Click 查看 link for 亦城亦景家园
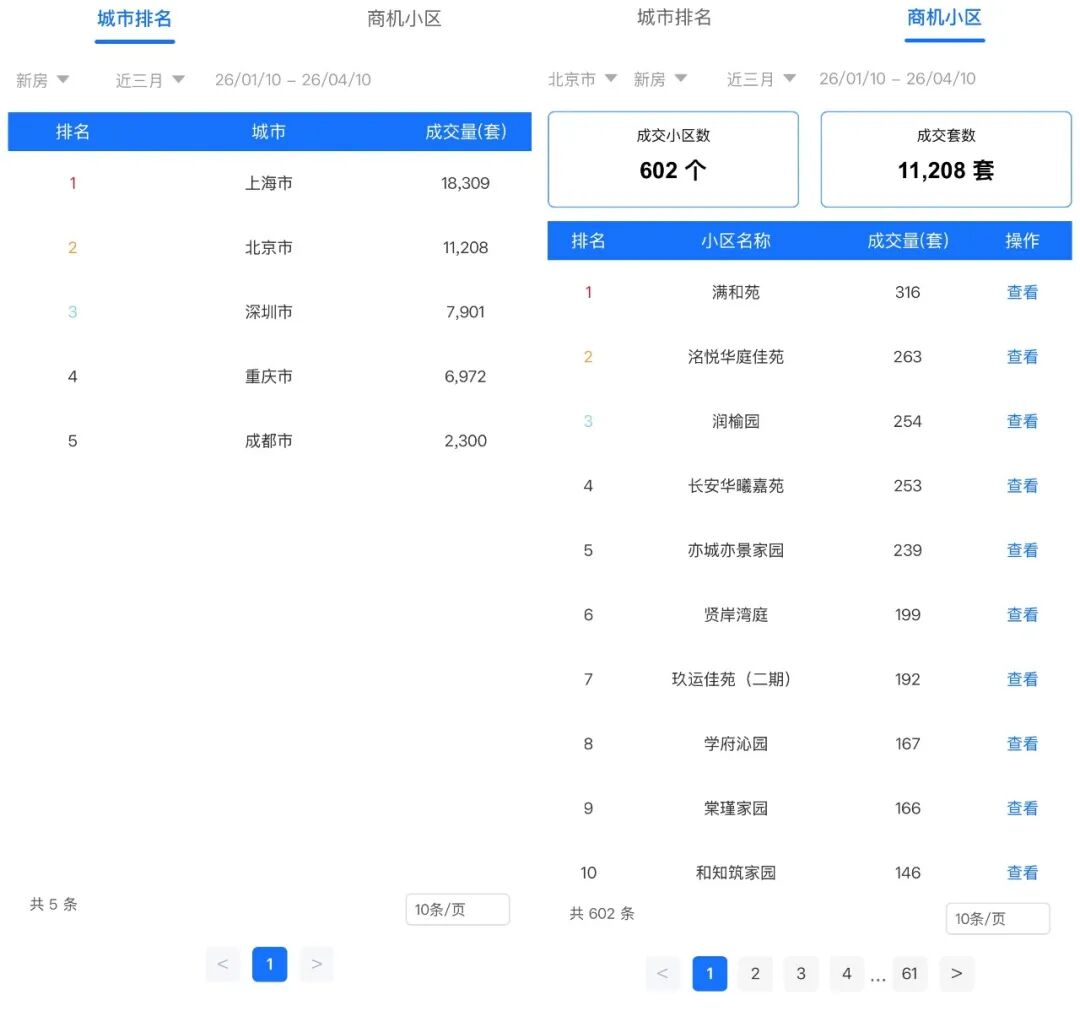The width and height of the screenshot is (1080, 1027). click(1022, 551)
